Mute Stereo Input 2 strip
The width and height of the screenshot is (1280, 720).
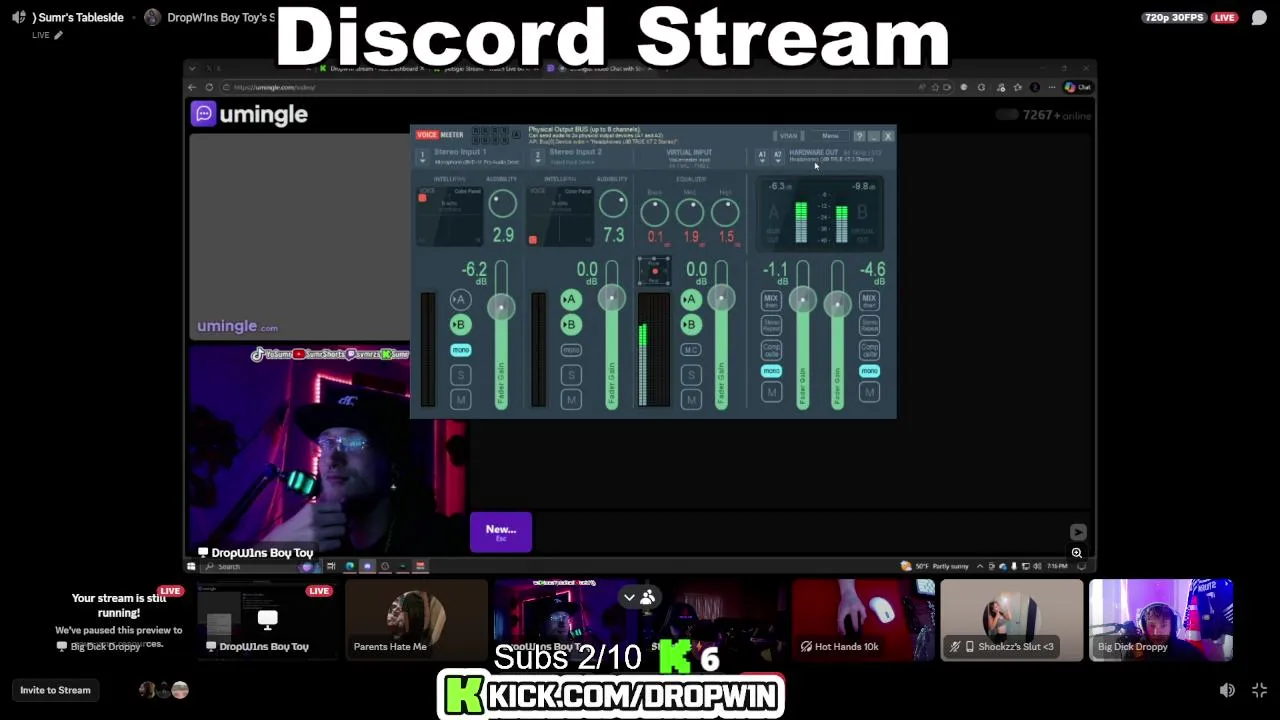coord(571,399)
